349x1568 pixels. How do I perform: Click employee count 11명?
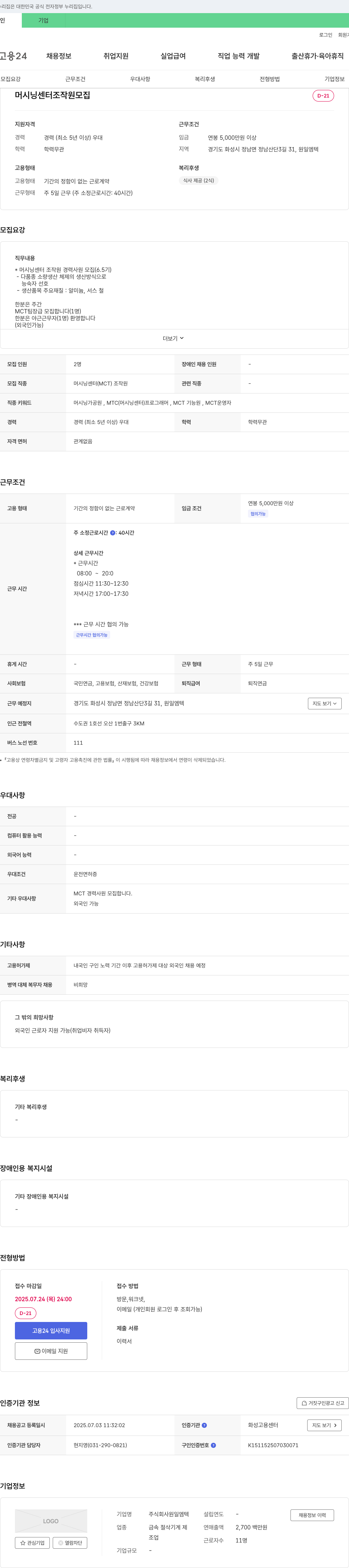click(x=241, y=1541)
